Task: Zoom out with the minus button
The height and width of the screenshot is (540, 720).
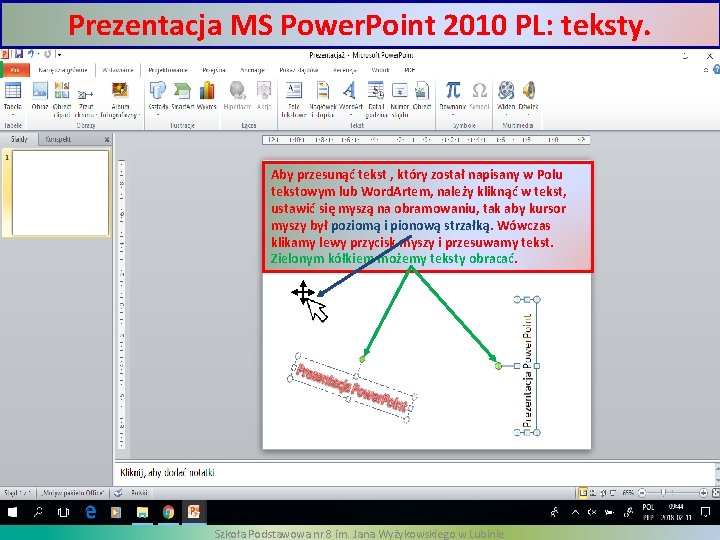Action: pos(642,493)
